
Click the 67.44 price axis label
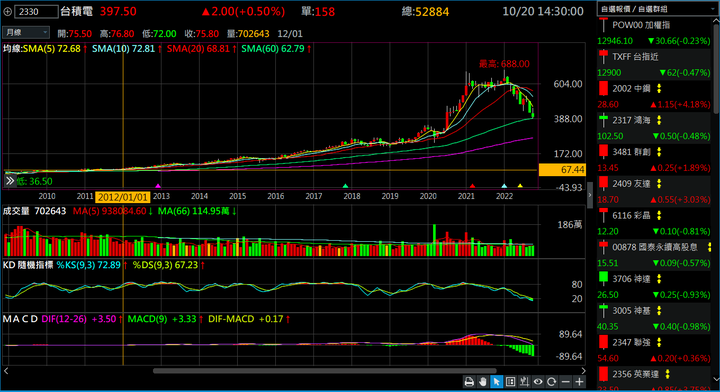[x=562, y=170]
